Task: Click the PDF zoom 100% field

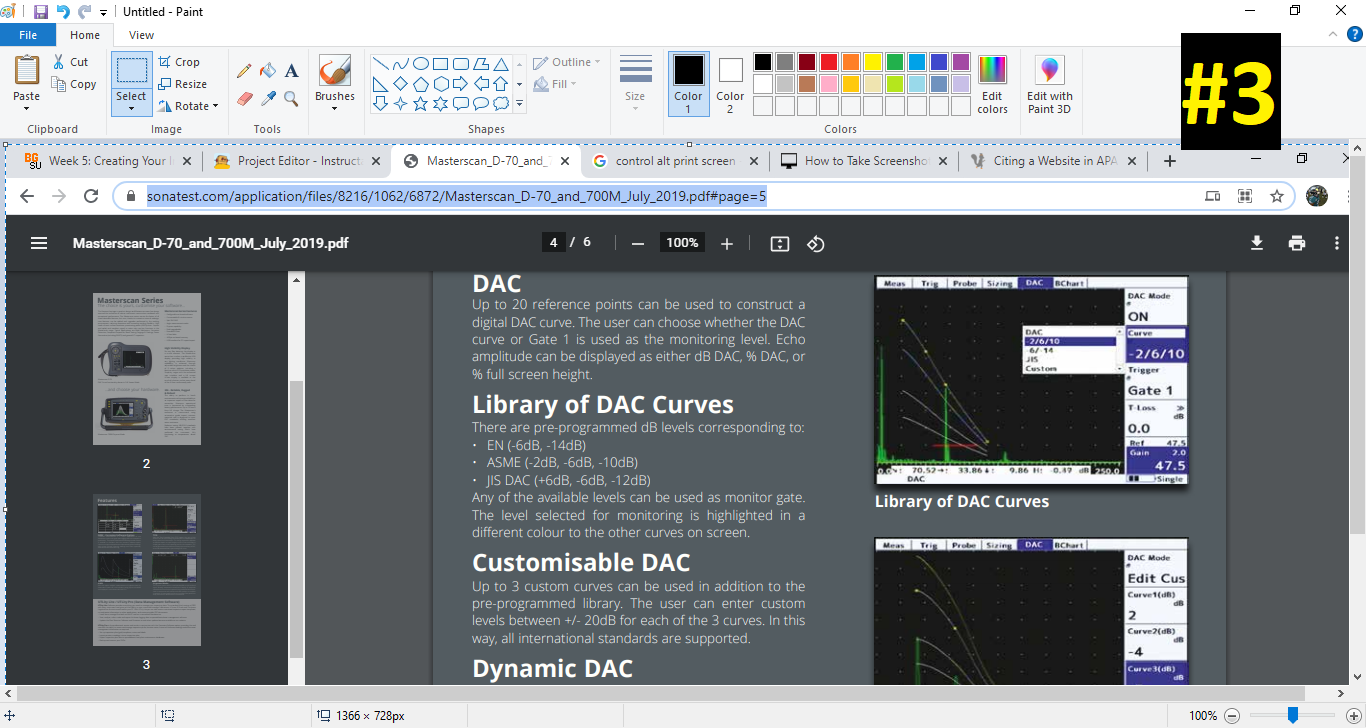Action: (682, 243)
